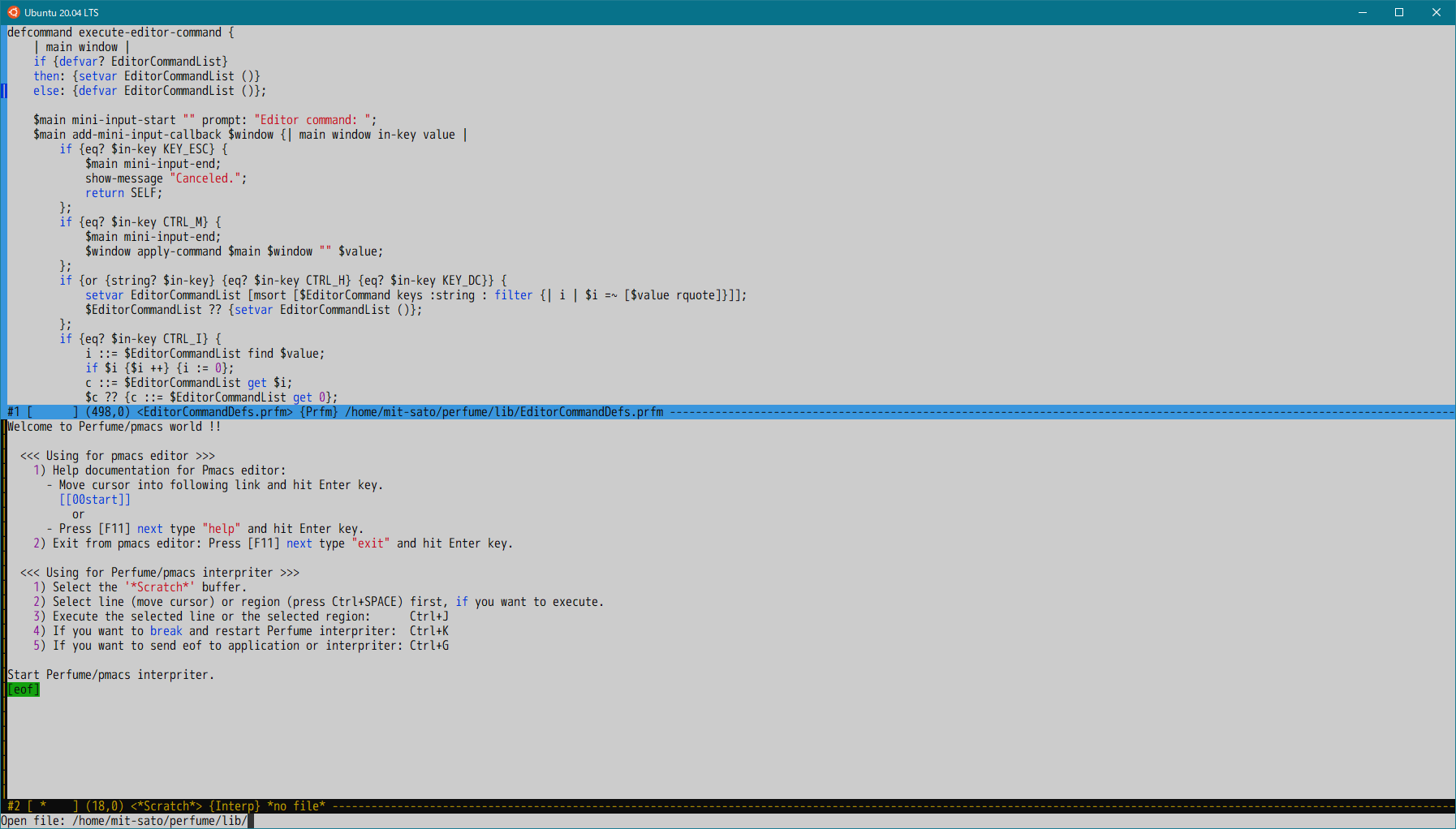Click 'i ::= $EditorCommandList find $value;' line

click(x=205, y=354)
